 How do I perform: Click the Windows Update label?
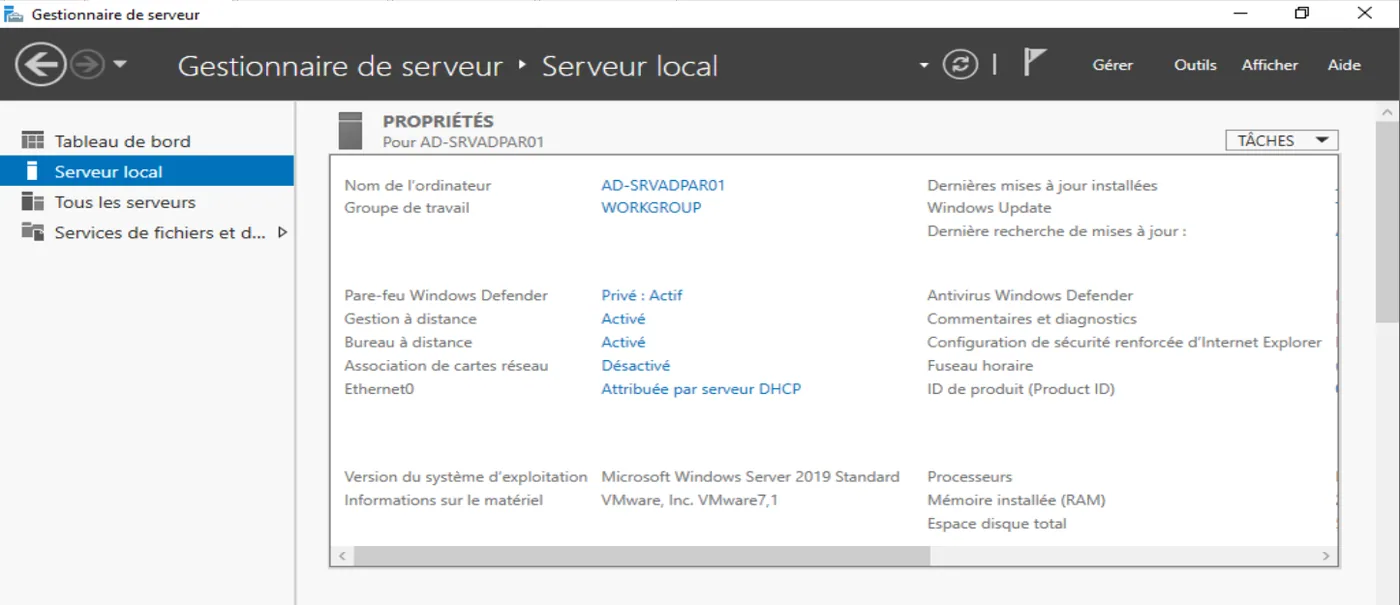(x=989, y=208)
